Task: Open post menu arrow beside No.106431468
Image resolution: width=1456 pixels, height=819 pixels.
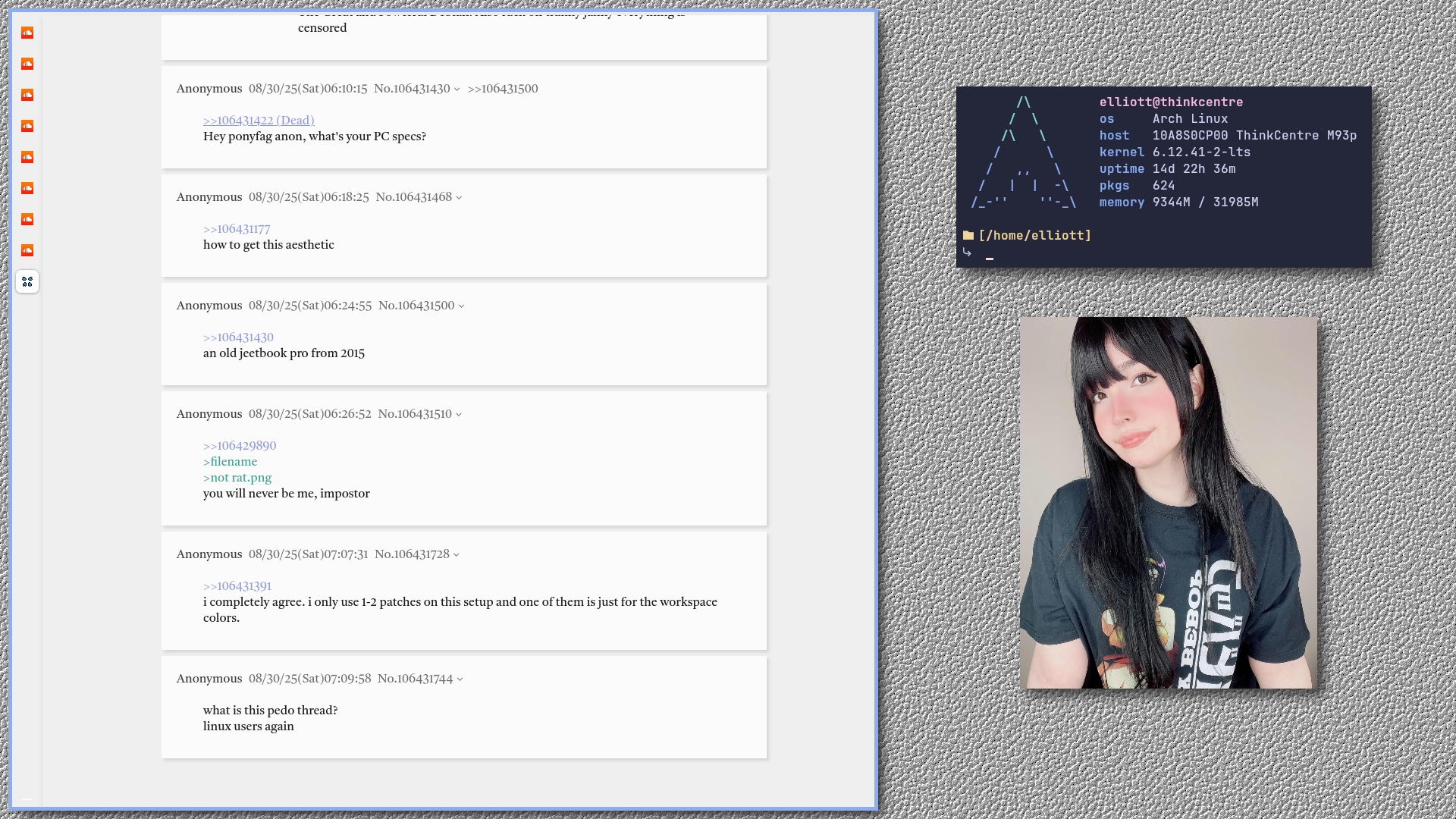Action: tap(459, 198)
